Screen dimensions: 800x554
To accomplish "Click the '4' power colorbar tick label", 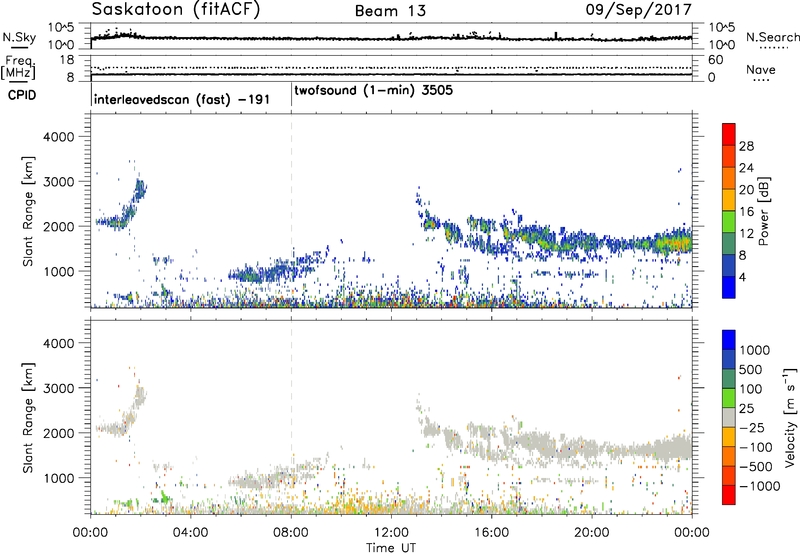I will (x=742, y=277).
